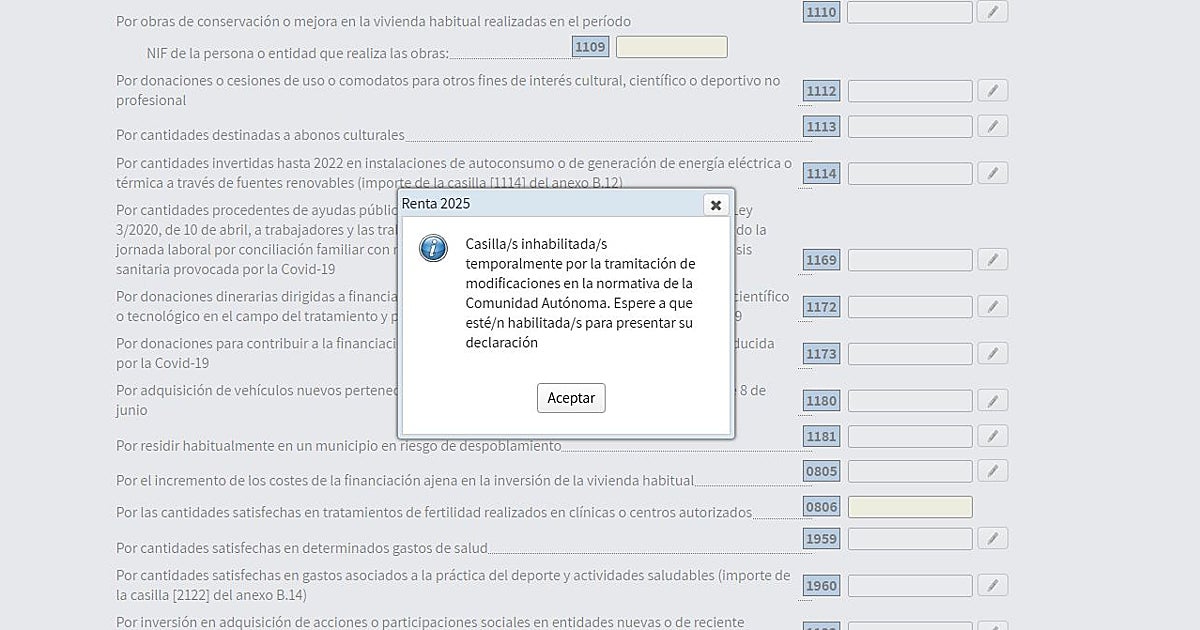
Task: Edit casilla 1960 deporte via pencil icon
Action: [992, 585]
